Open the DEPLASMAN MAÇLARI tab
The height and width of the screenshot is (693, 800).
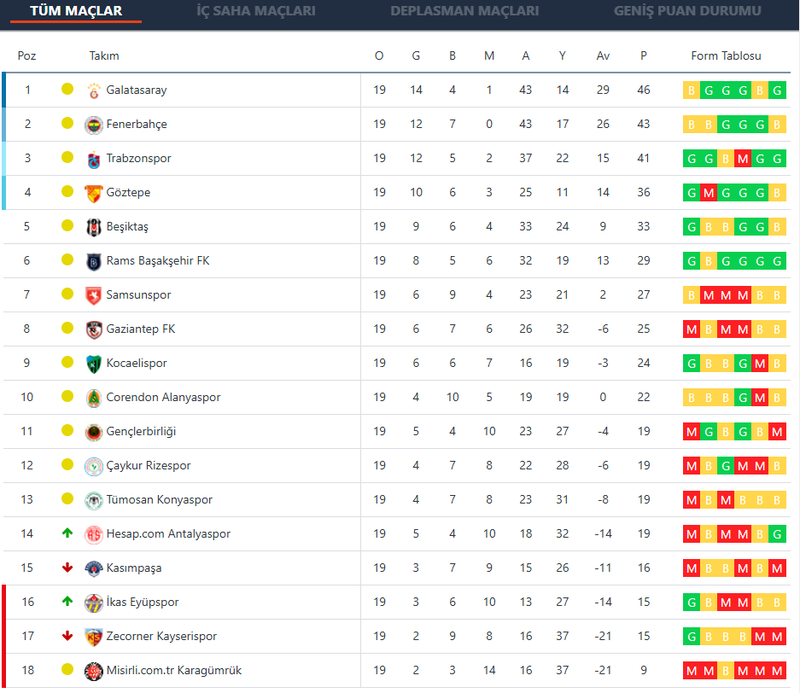click(x=464, y=11)
